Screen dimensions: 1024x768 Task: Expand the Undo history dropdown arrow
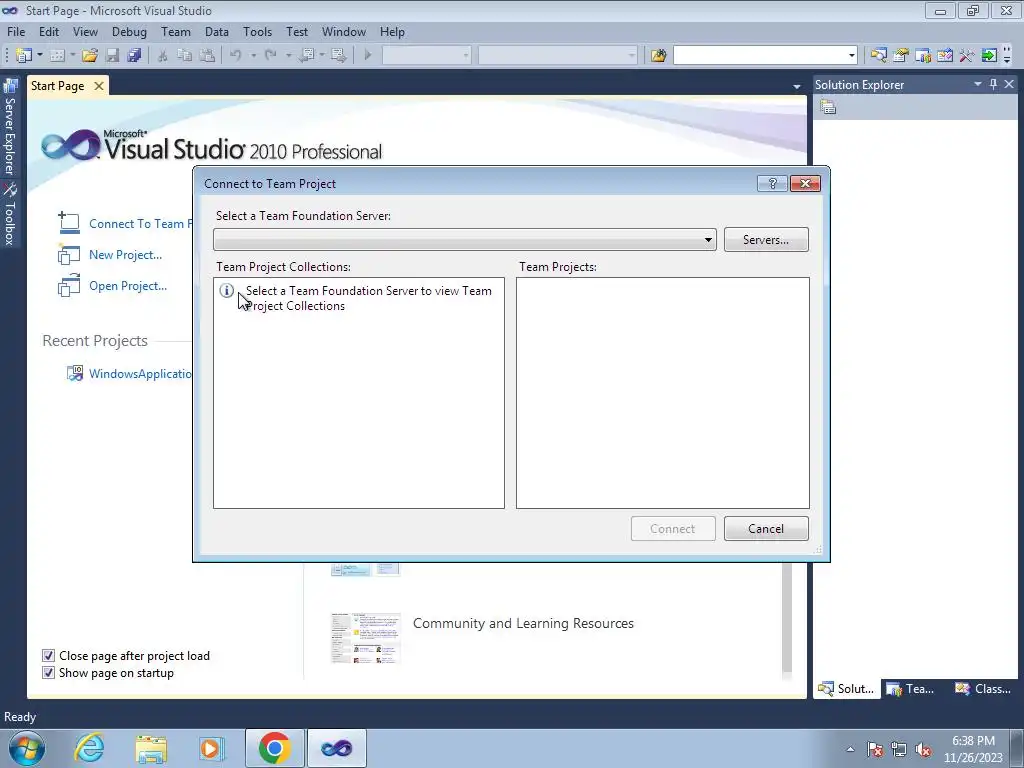(253, 56)
